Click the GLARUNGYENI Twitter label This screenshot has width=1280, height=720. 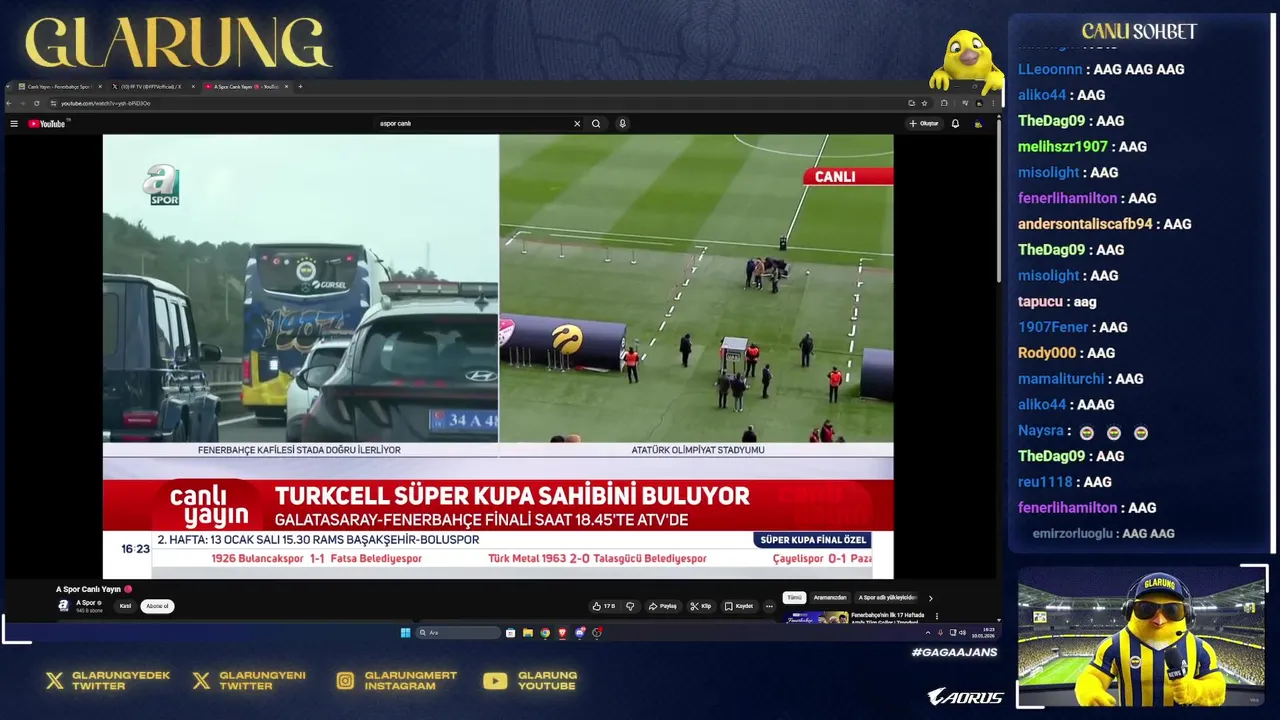(262, 681)
